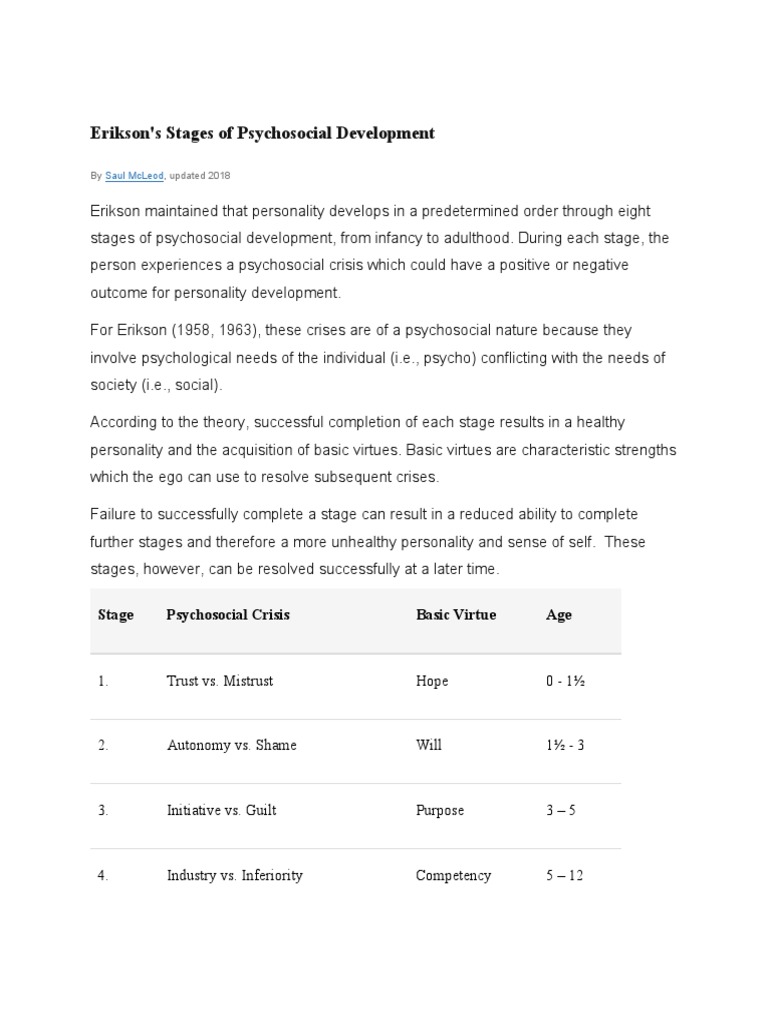Select the Purpose virtue cell
768x1024 pixels.
[440, 810]
